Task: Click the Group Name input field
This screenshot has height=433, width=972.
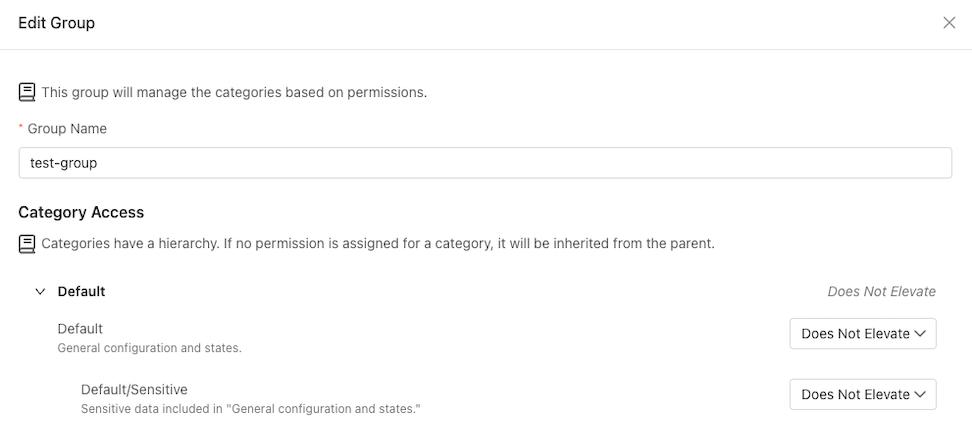Action: click(485, 163)
